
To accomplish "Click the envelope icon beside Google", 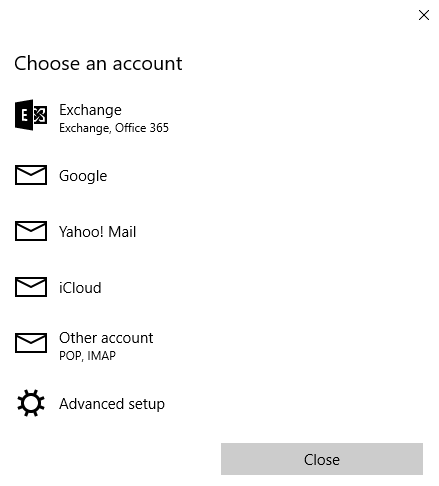I will point(31,175).
